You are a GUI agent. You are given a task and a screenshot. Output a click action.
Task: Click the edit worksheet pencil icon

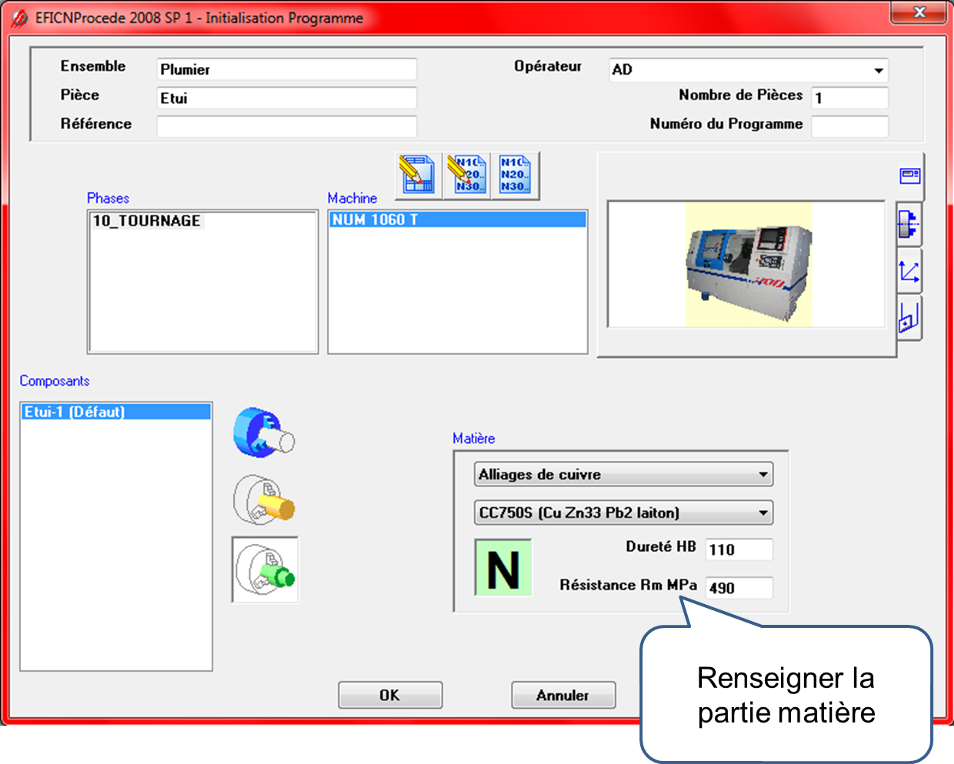[x=417, y=175]
